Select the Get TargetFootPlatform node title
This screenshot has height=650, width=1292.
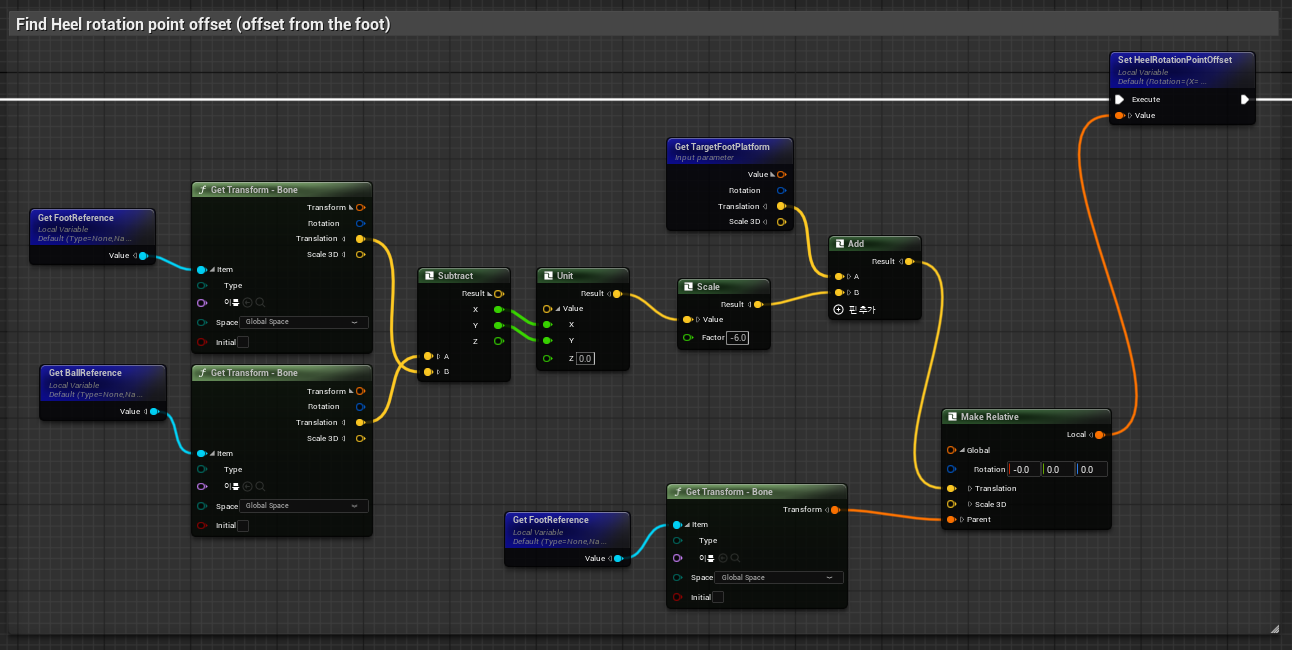pos(722,147)
